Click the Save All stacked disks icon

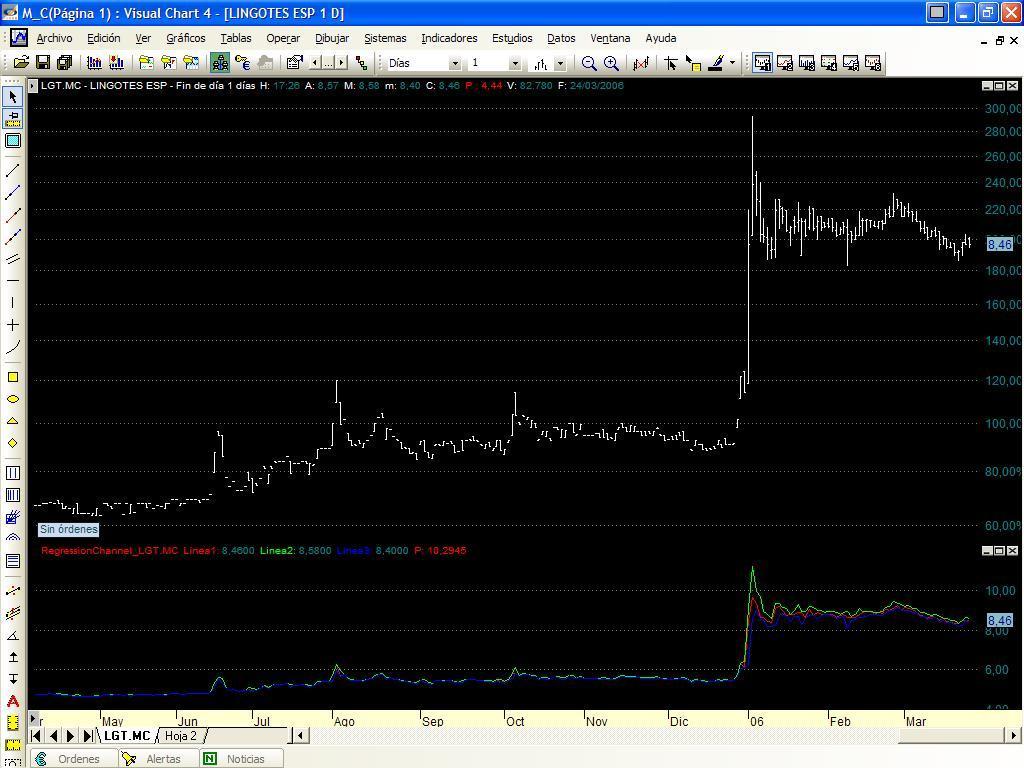(65, 63)
